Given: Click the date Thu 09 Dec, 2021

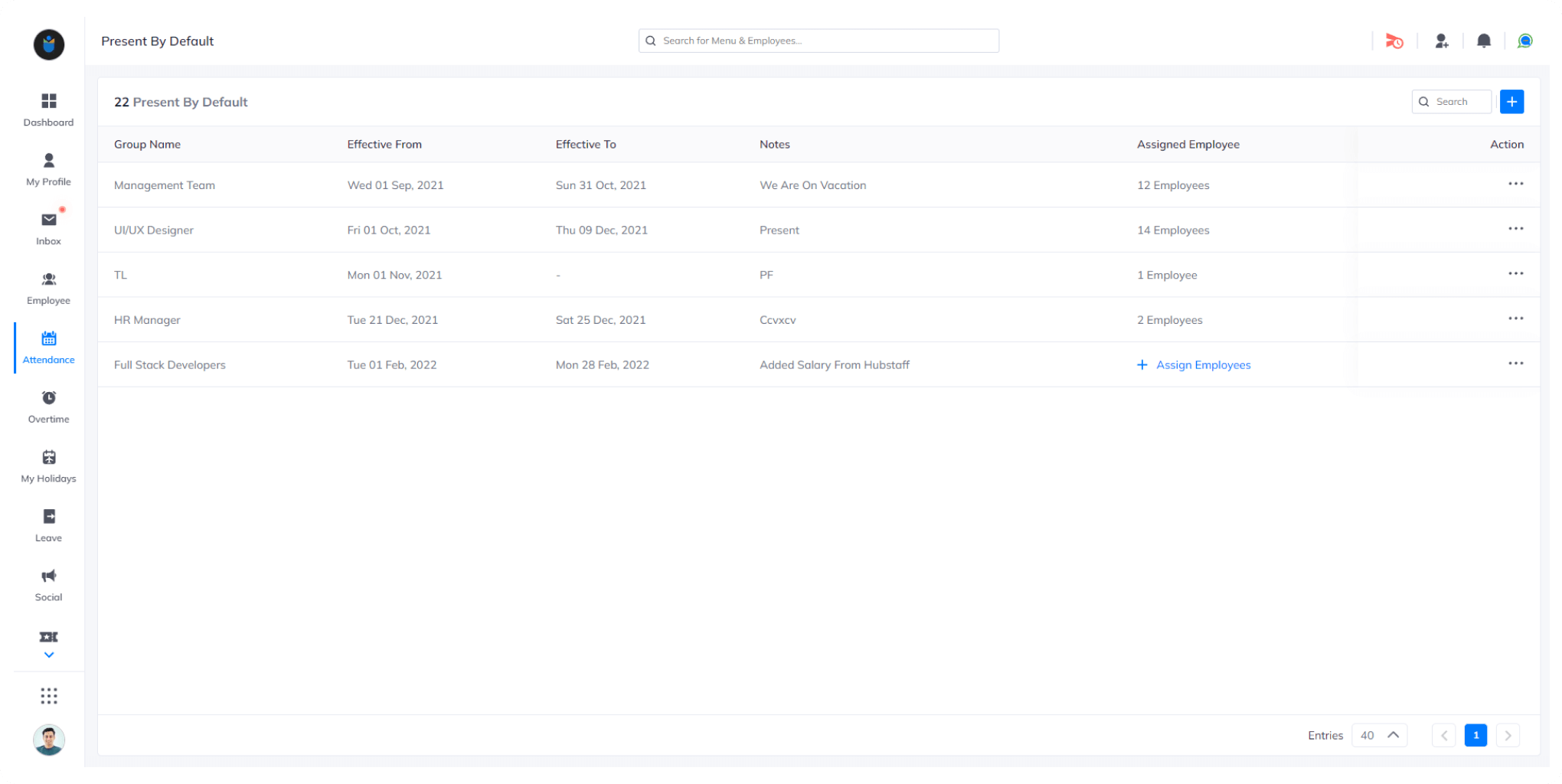Looking at the screenshot, I should tap(602, 230).
